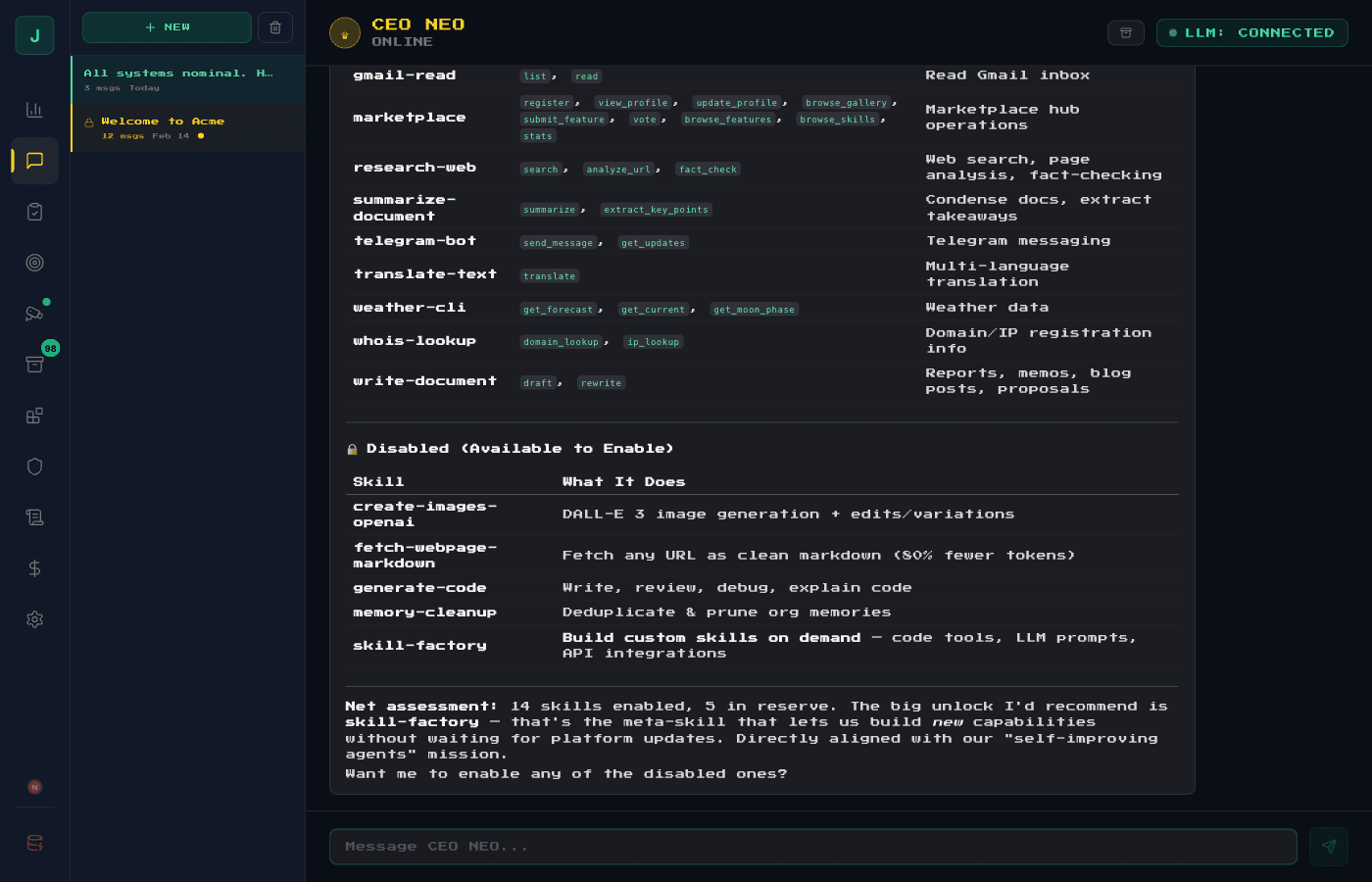Open the clipboard tasks icon
Image resolution: width=1372 pixels, height=882 pixels.
34,212
